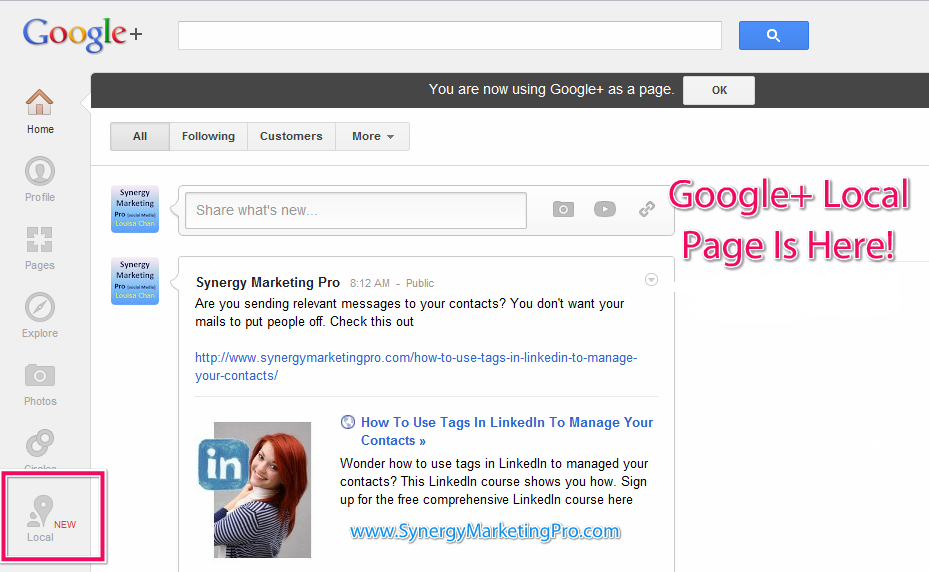This screenshot has width=929, height=572.
Task: Click the 'Wonder how to use tags' description
Action: coord(494,481)
